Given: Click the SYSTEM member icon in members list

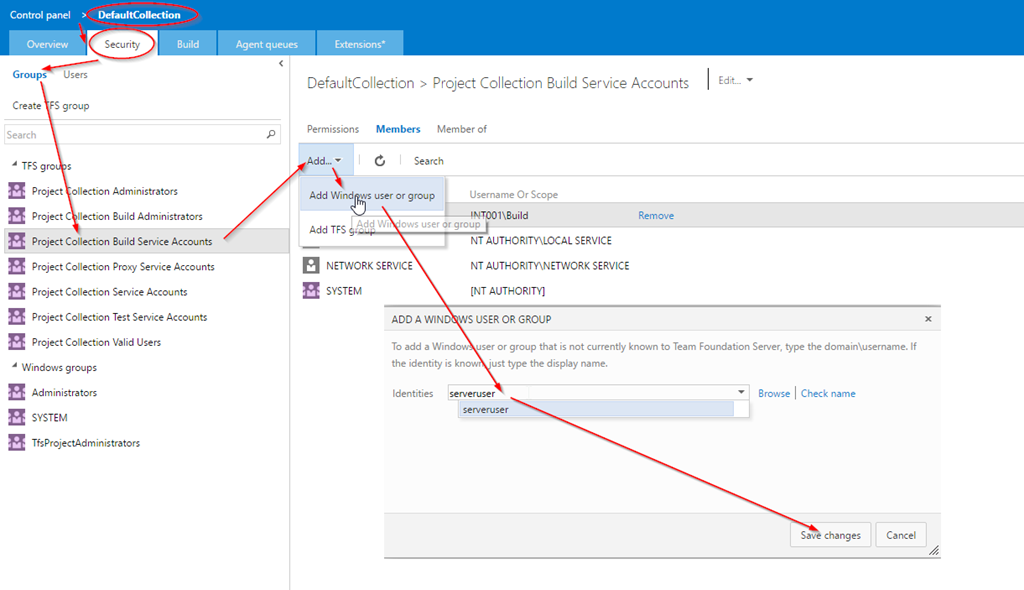Looking at the screenshot, I should (x=310, y=291).
